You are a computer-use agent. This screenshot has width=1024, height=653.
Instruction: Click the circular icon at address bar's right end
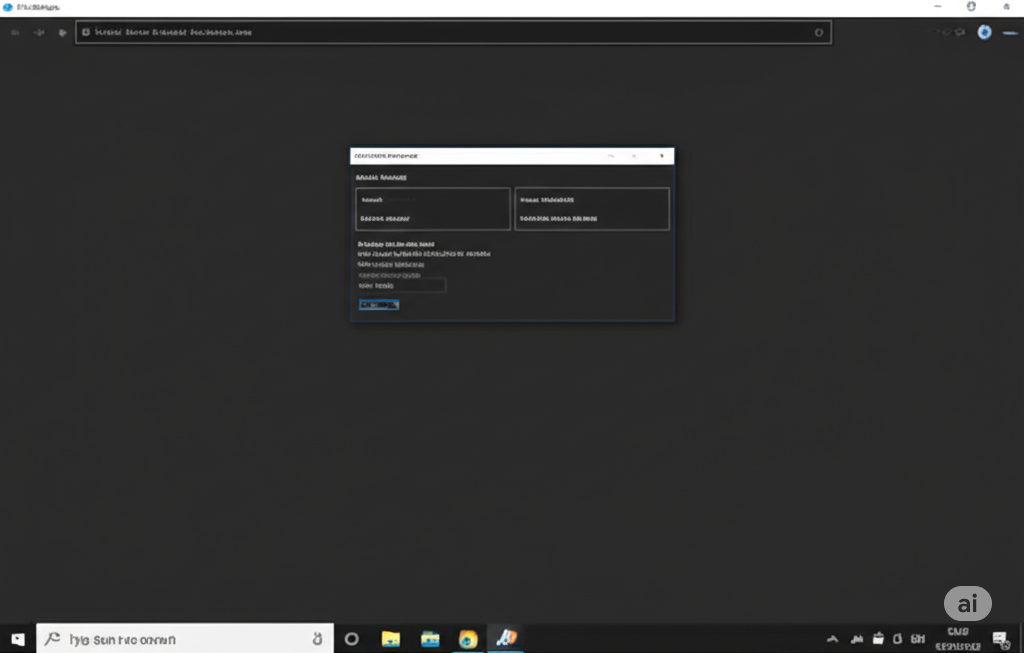[x=818, y=32]
